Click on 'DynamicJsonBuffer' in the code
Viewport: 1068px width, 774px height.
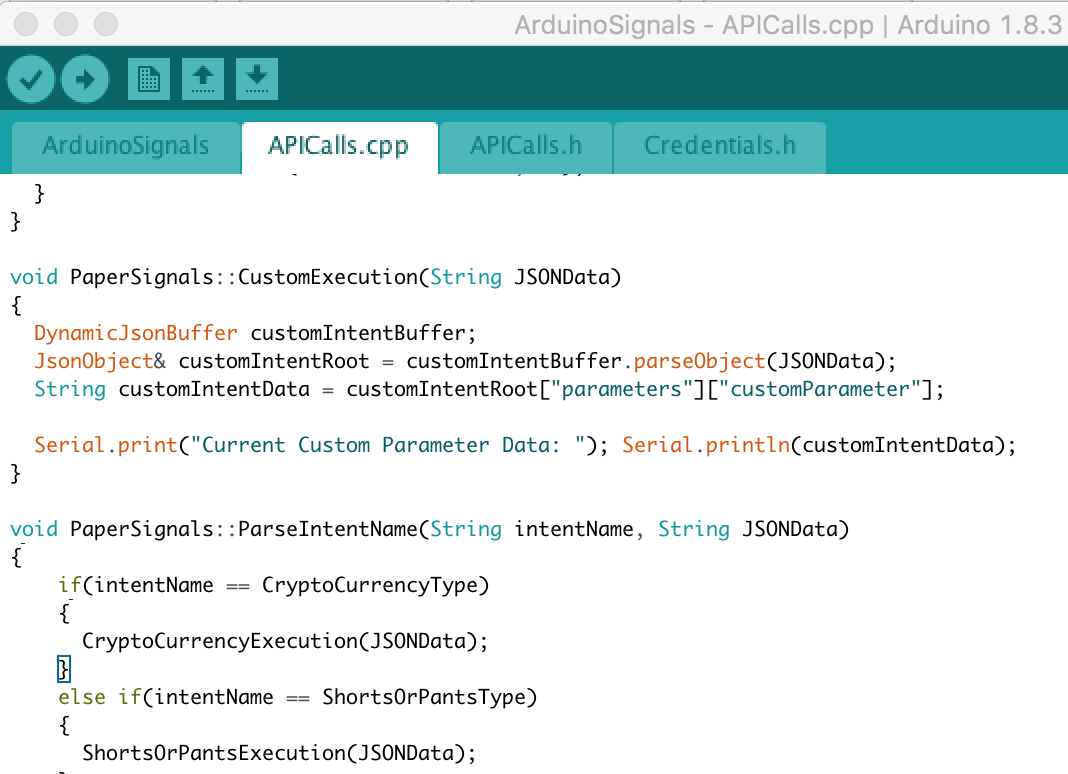[x=136, y=333]
